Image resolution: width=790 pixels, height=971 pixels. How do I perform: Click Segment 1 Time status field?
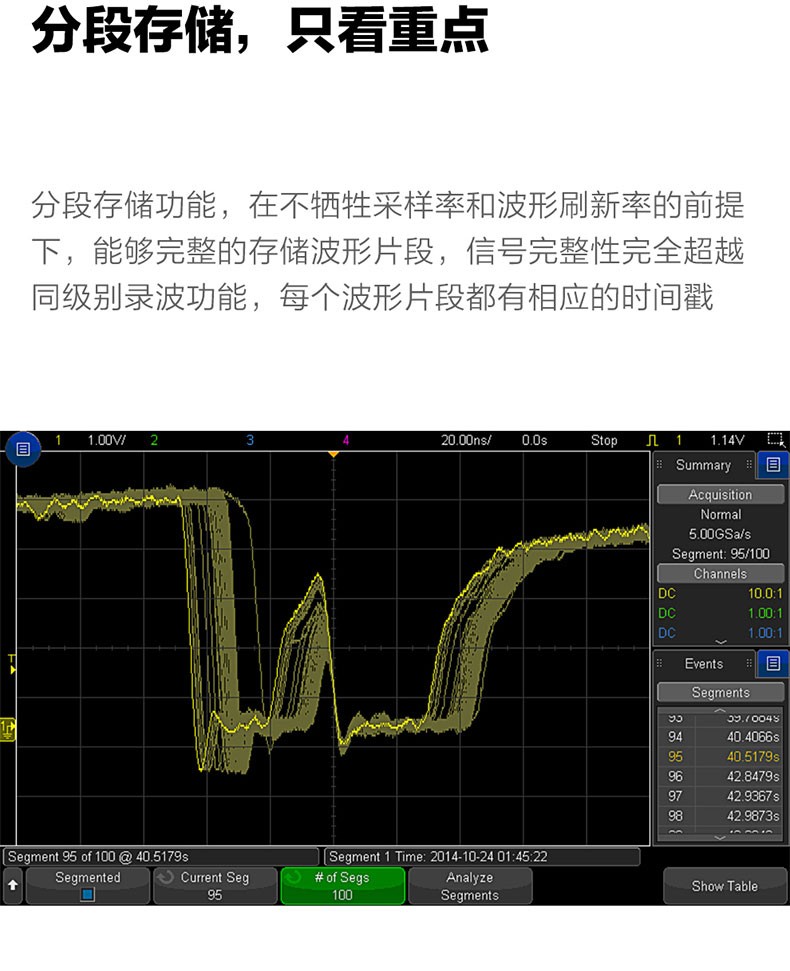(482, 857)
